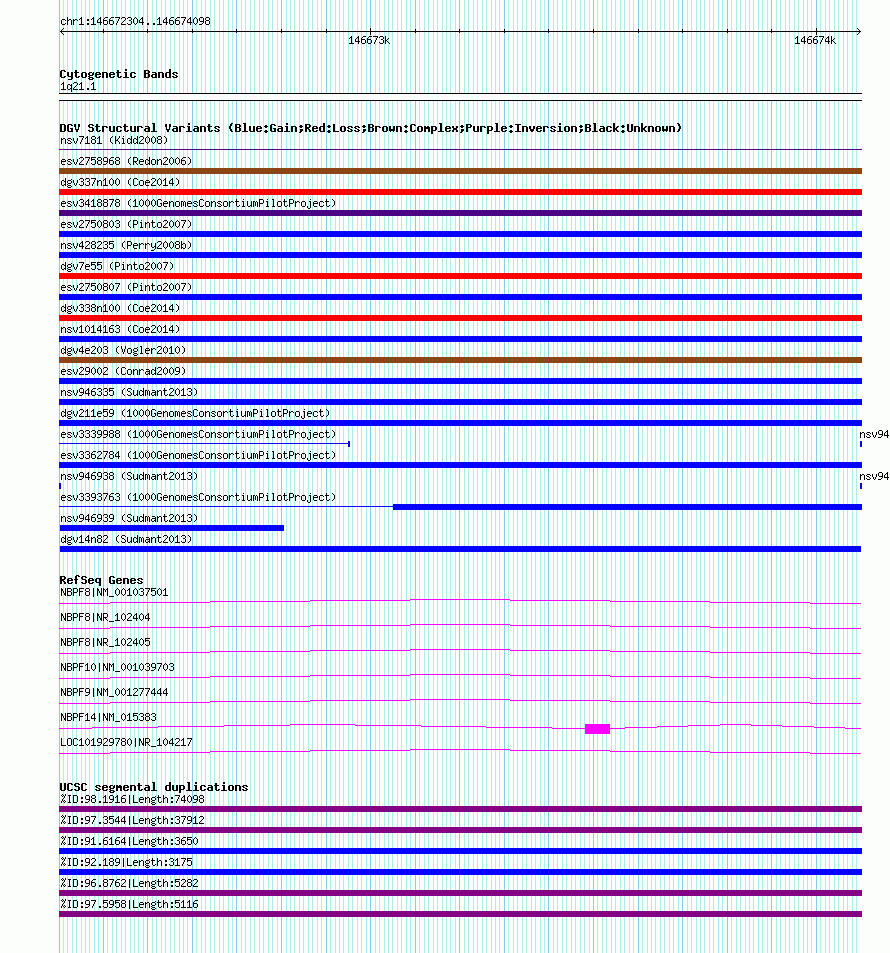Open duplication %ID:91.6164|Length:3650
Viewport: 890px width, 953px height.
129,841
